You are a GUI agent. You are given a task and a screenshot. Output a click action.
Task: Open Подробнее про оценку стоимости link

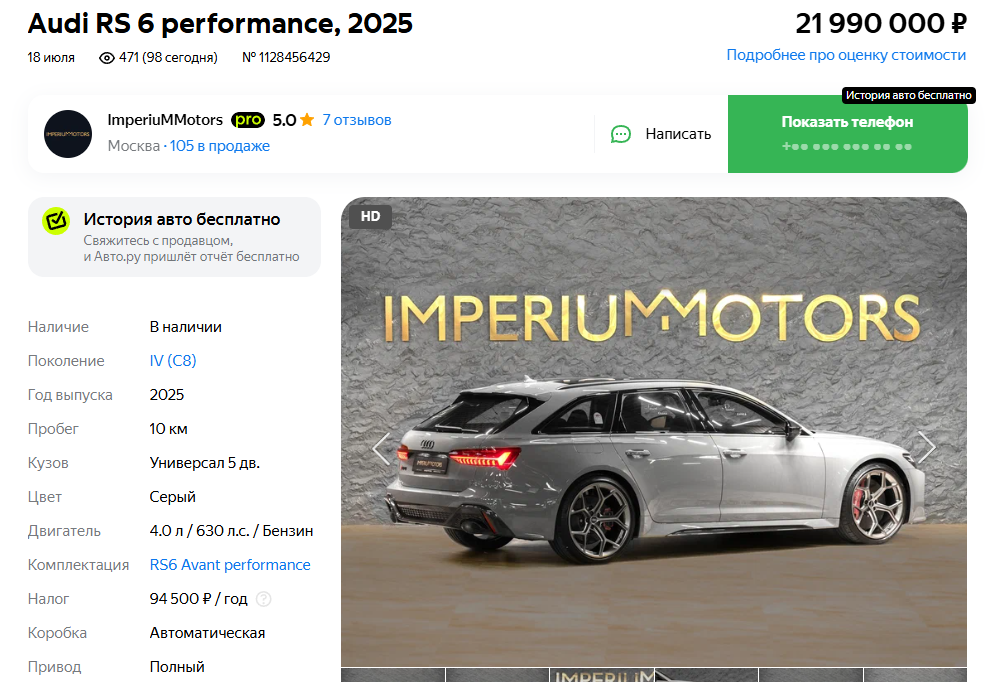[x=846, y=55]
